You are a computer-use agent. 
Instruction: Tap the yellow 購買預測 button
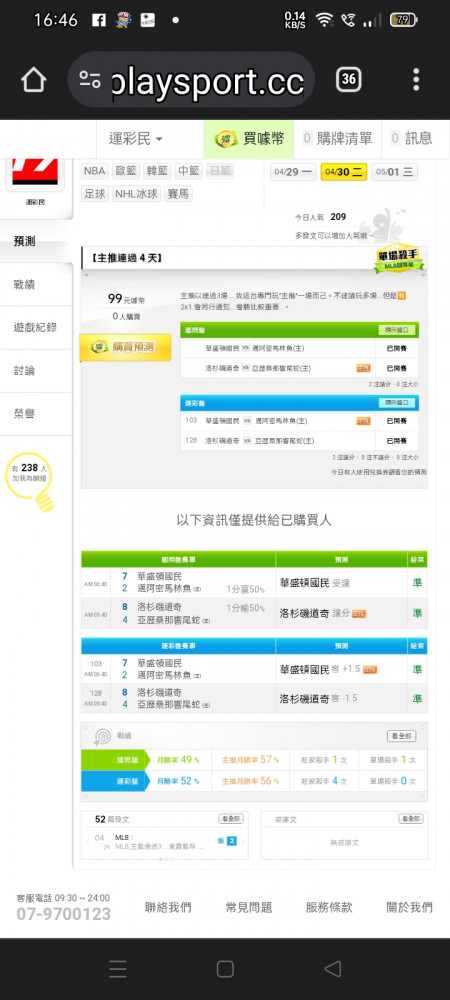125,348
